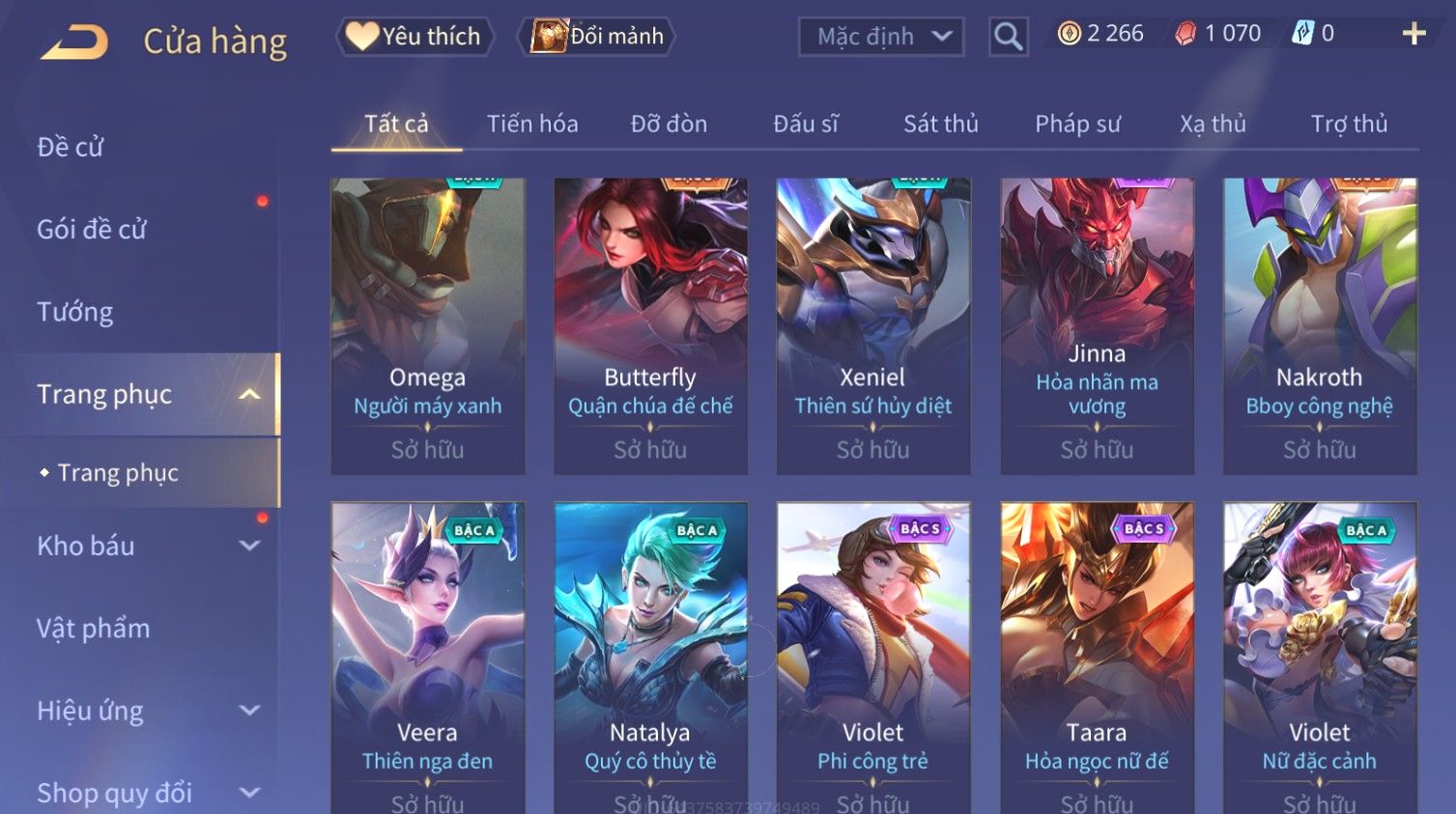Screen dimensions: 1456x814
Task: Open Gói đề cử in sidebar
Action: point(92,230)
